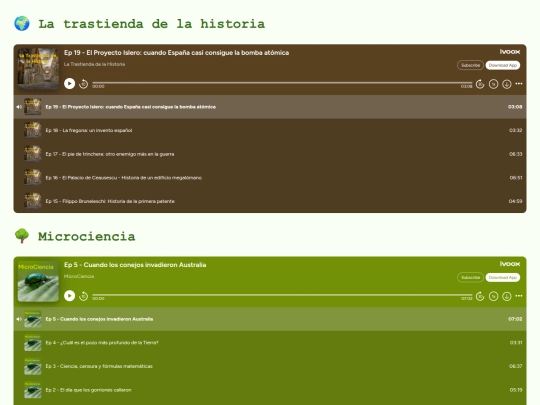Click speaker icon on Ep 19 row
The image size is (540, 405).
pyautogui.click(x=19, y=107)
